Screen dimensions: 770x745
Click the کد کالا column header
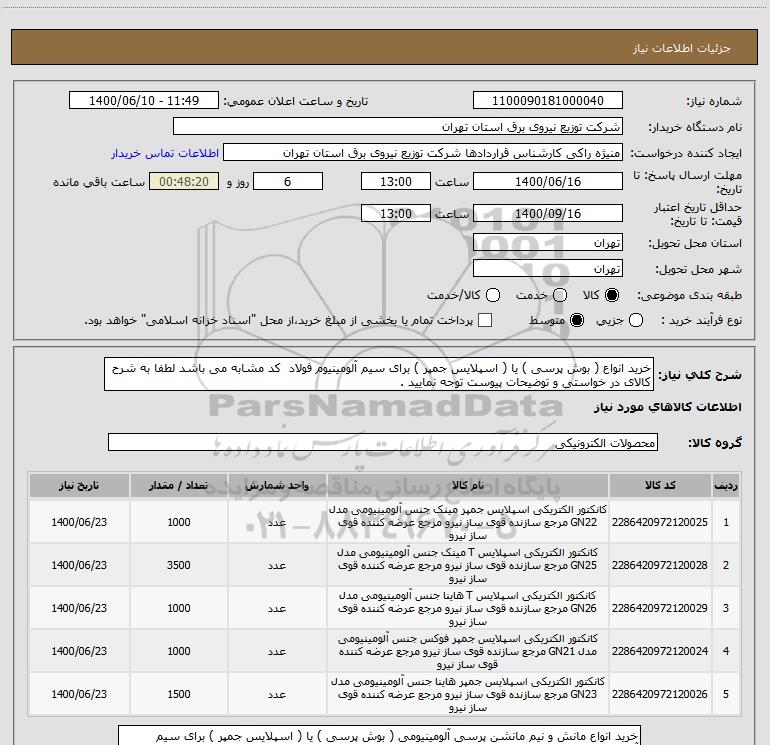tap(660, 486)
